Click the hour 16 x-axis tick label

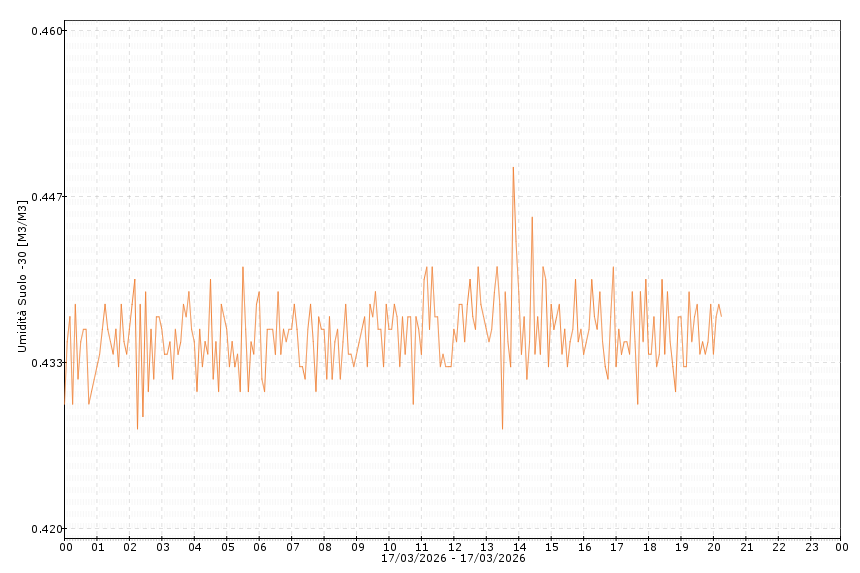tap(584, 547)
